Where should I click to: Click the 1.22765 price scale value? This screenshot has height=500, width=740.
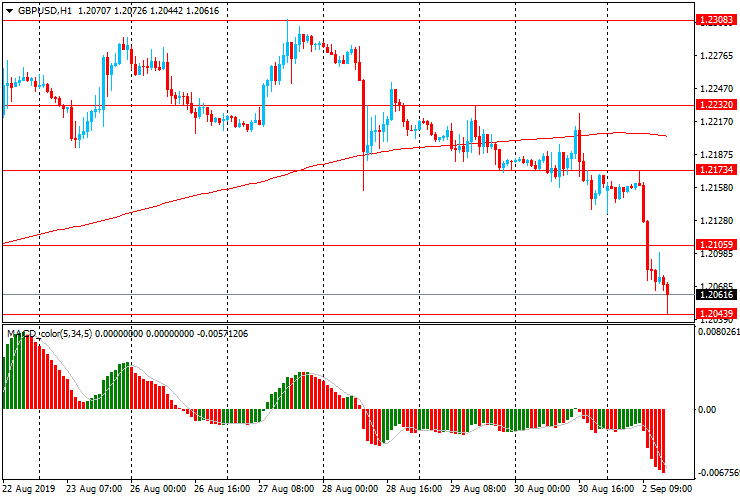tap(717, 56)
